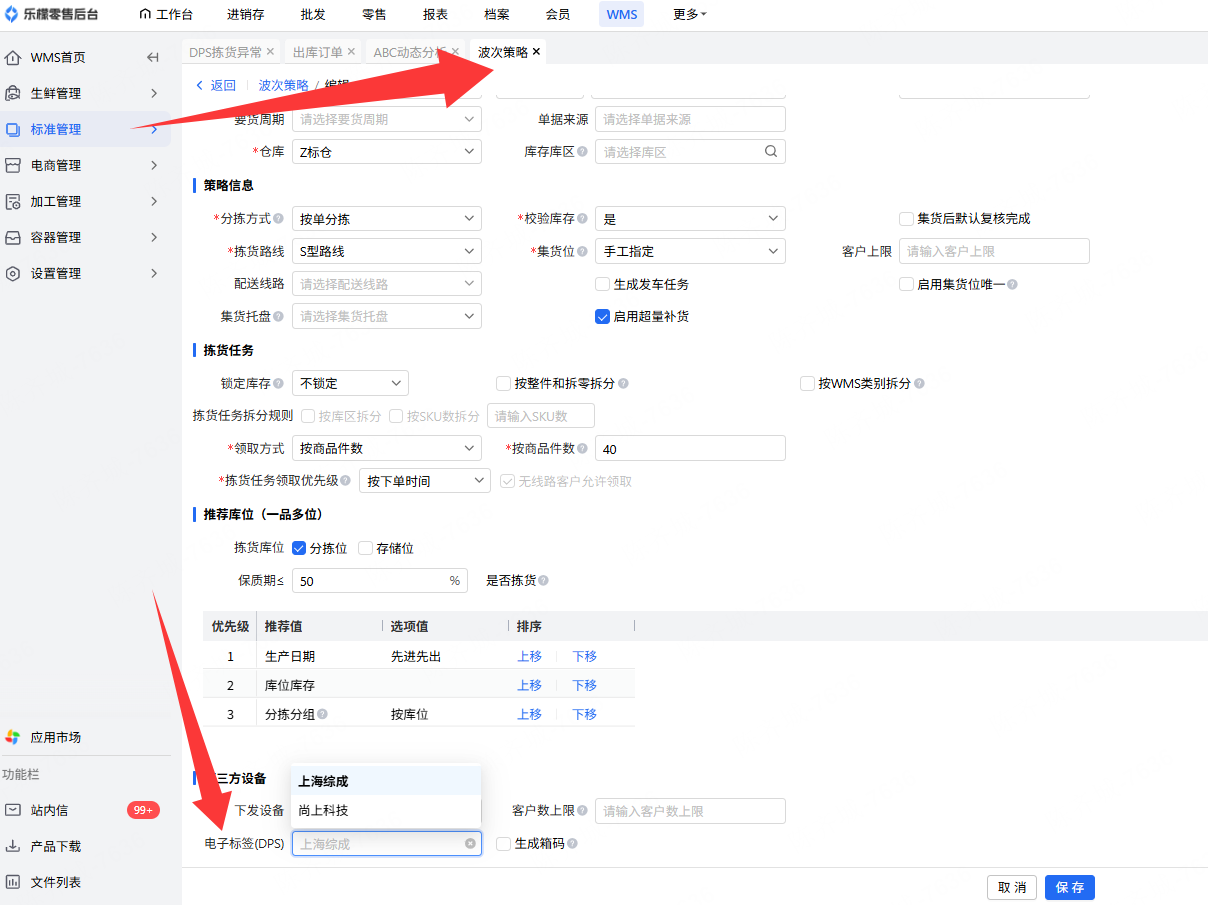Click help icon next to 启用集货位唯一
This screenshot has height=905, width=1208.
click(x=1012, y=284)
